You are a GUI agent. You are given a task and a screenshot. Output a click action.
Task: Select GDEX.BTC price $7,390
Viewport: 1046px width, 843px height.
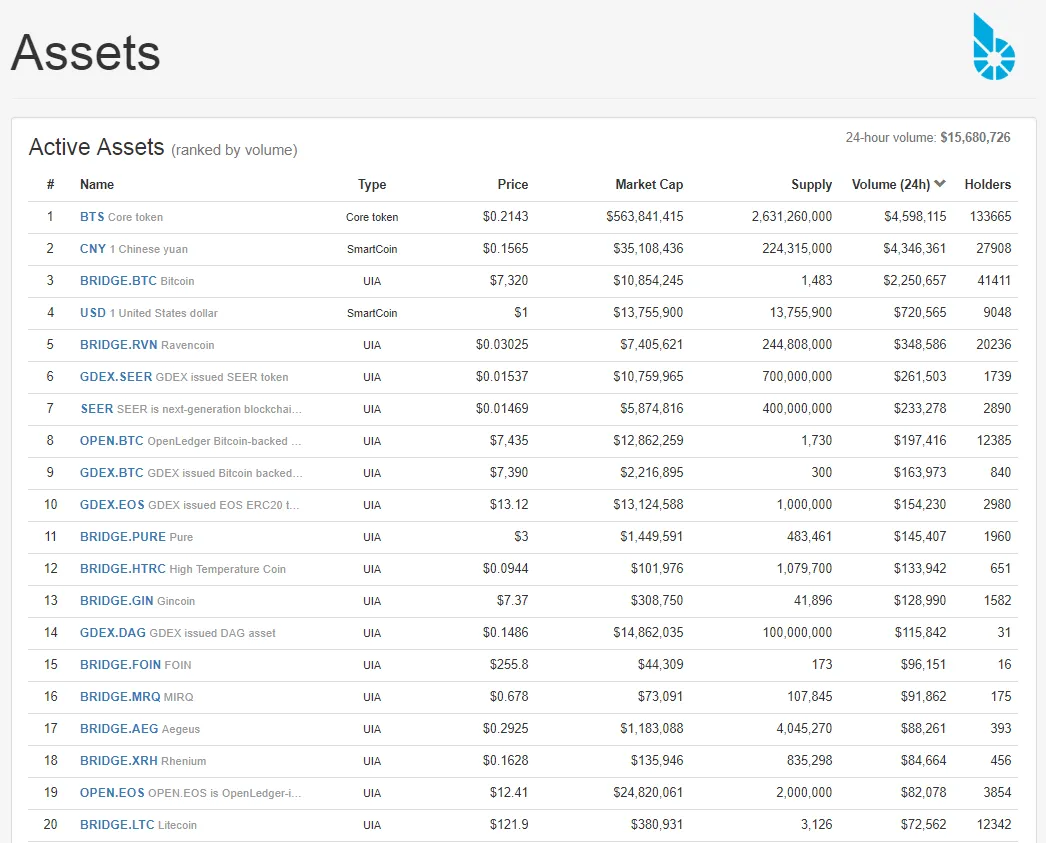click(x=509, y=473)
